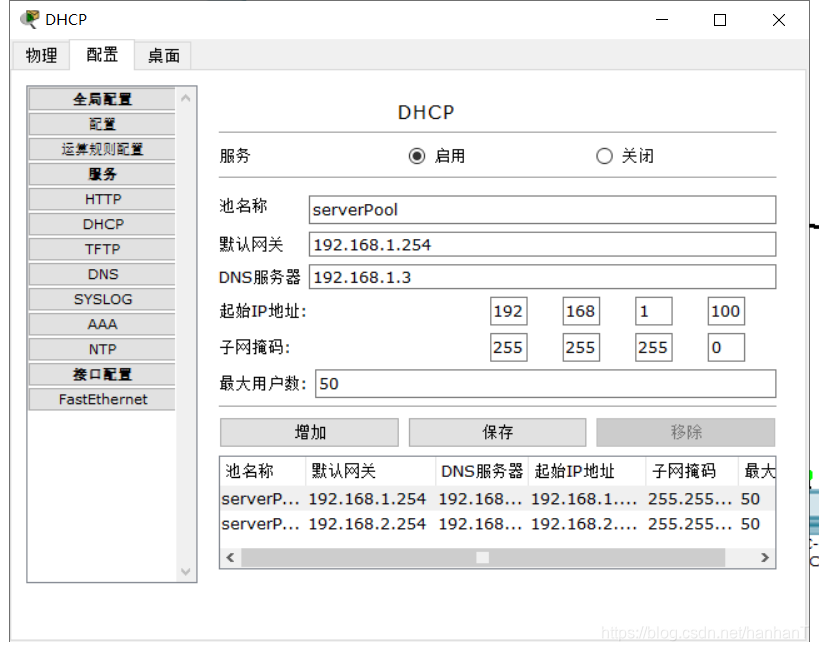Screen dimensions: 819x651
Task: Click the 池名称 input field
Action: pyautogui.click(x=542, y=210)
